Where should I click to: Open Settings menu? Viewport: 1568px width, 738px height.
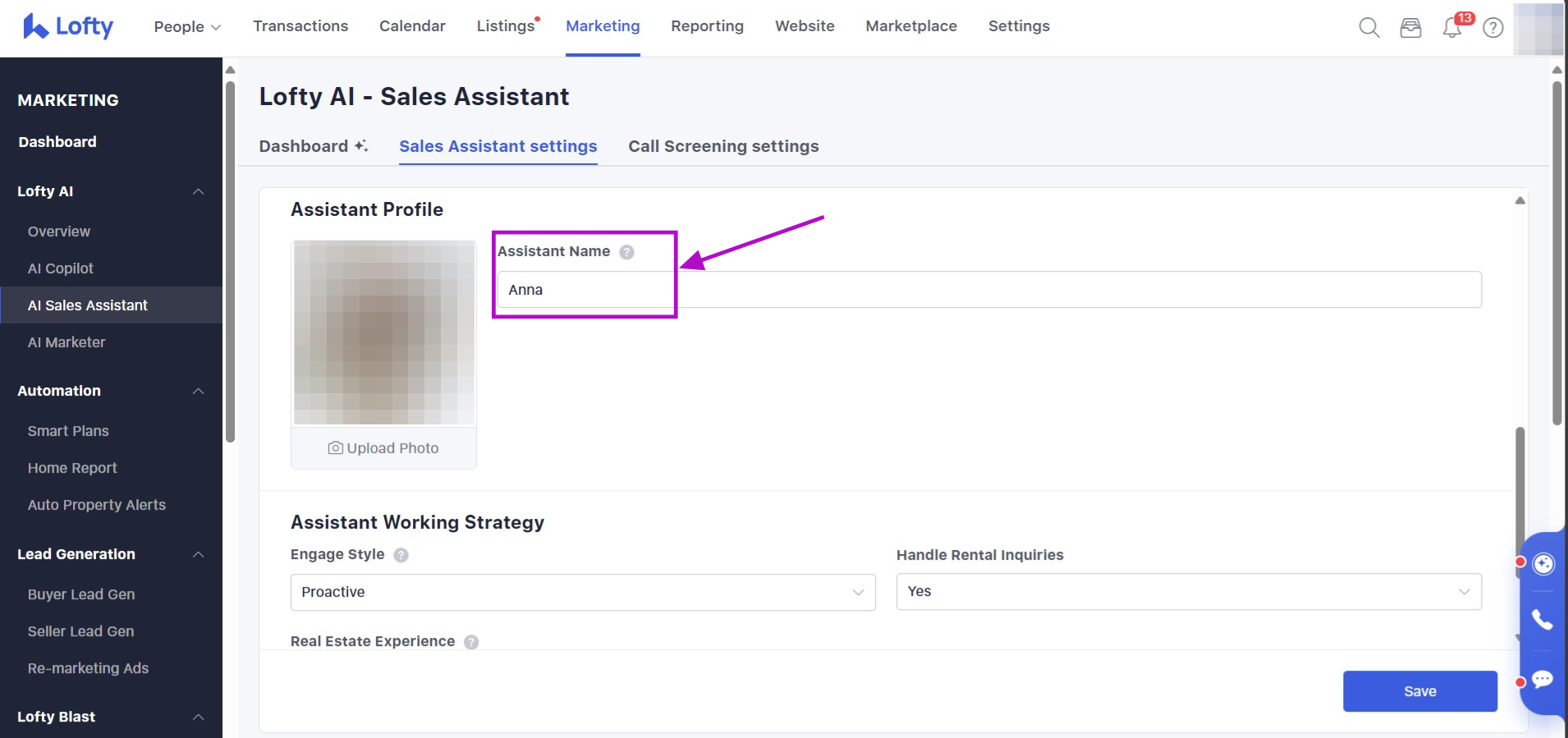1019,26
